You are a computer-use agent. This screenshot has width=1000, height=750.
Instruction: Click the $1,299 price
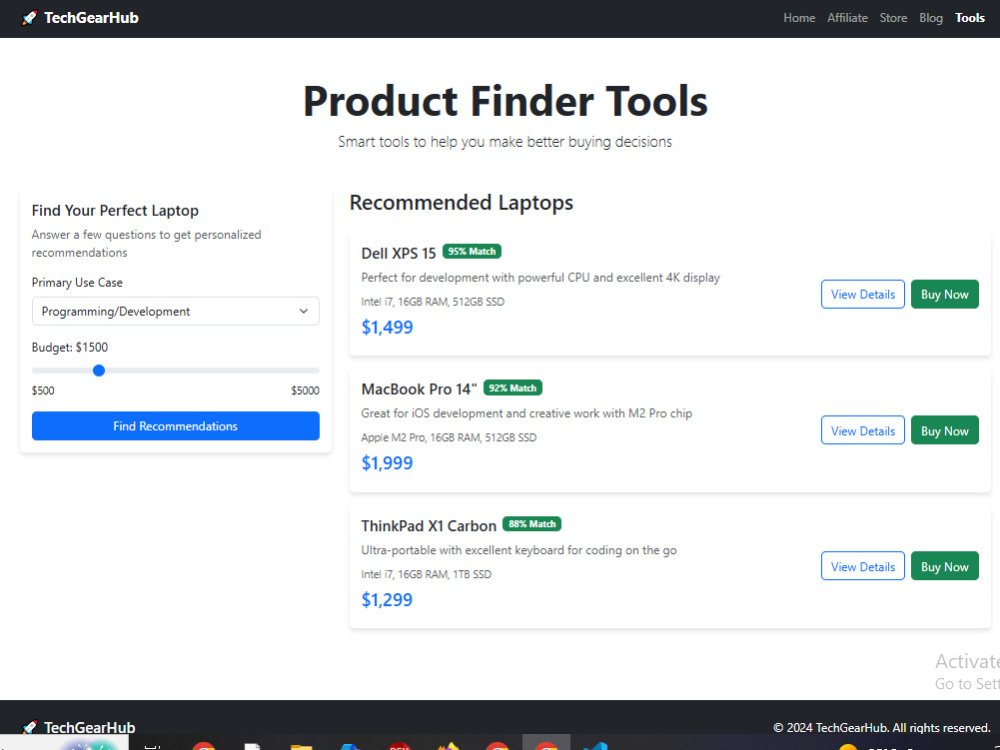387,599
